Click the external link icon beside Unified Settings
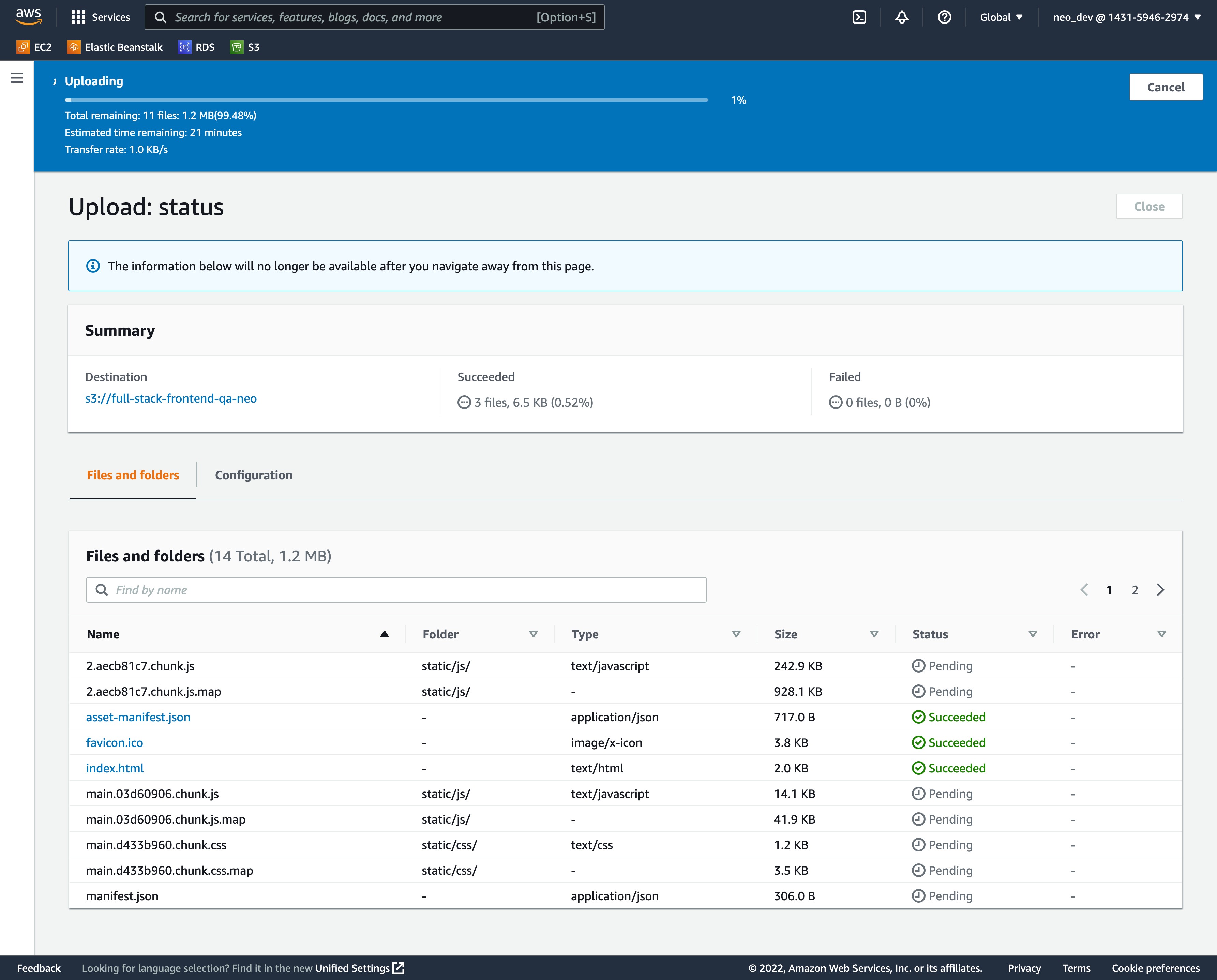The image size is (1217, 980). 399,968
